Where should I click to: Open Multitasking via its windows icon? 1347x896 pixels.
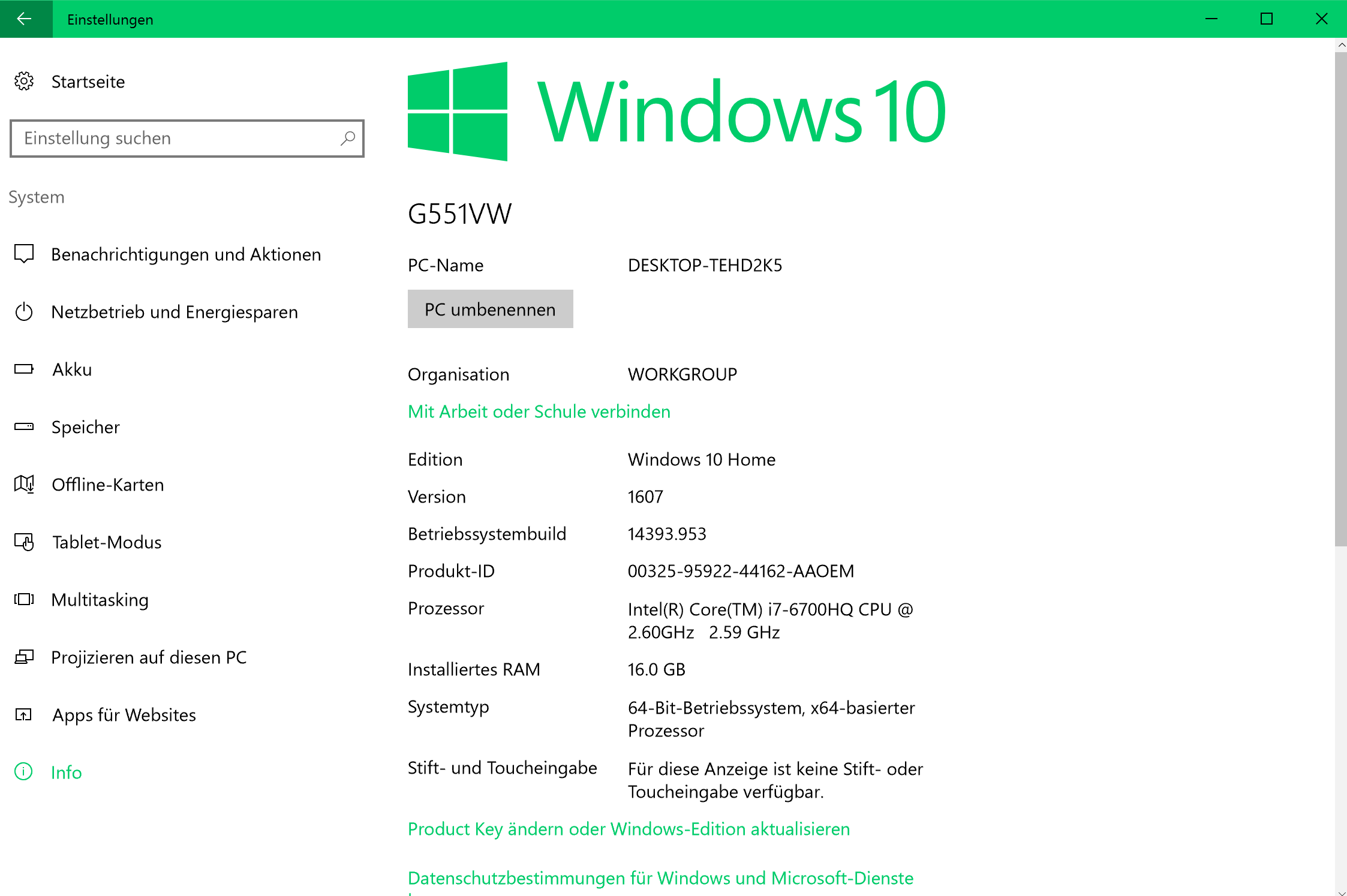pyautogui.click(x=24, y=600)
